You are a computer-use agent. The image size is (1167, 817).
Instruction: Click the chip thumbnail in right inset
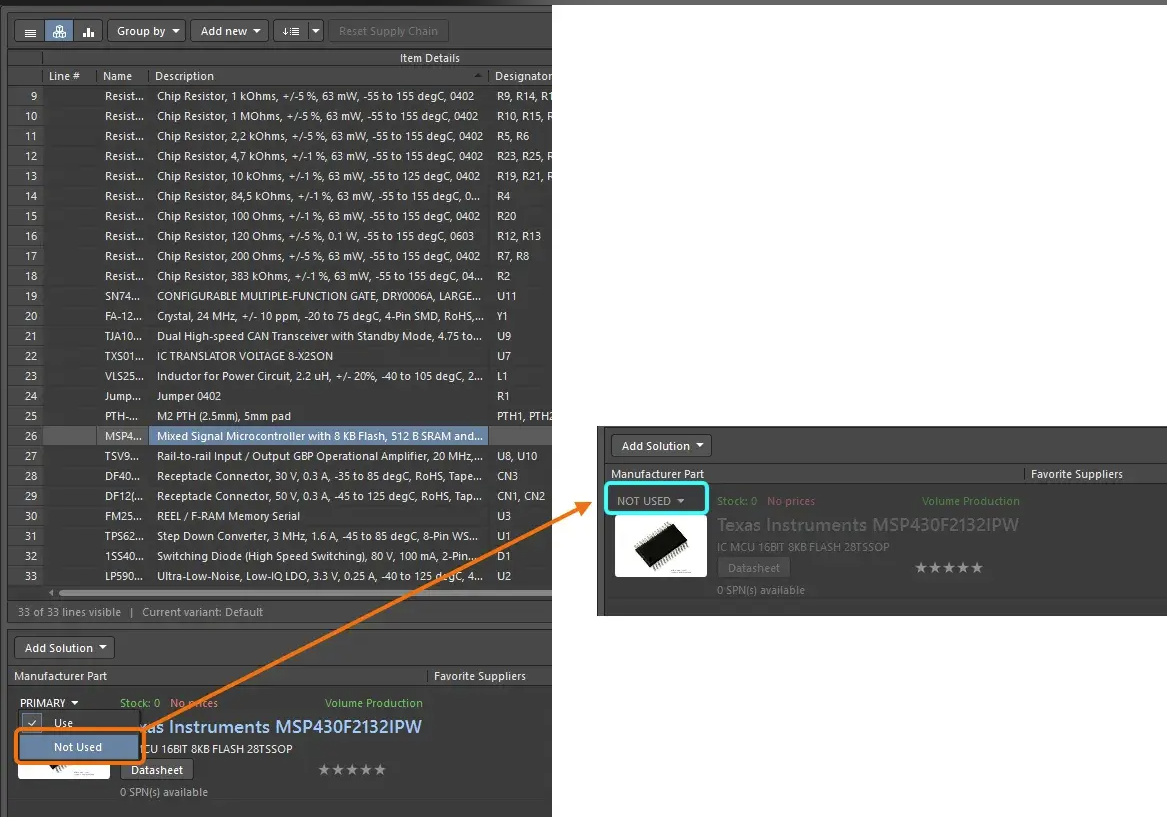pyautogui.click(x=661, y=545)
